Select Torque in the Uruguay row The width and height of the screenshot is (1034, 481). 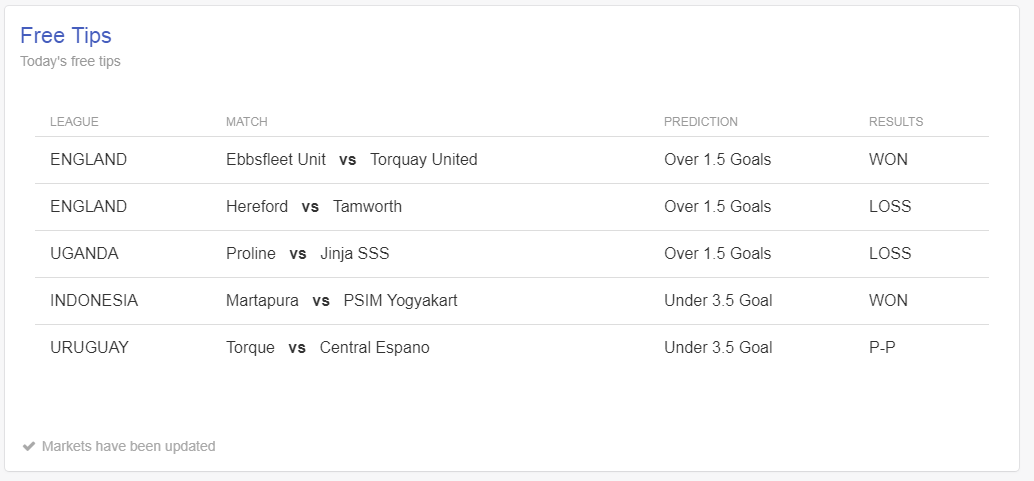pos(251,347)
